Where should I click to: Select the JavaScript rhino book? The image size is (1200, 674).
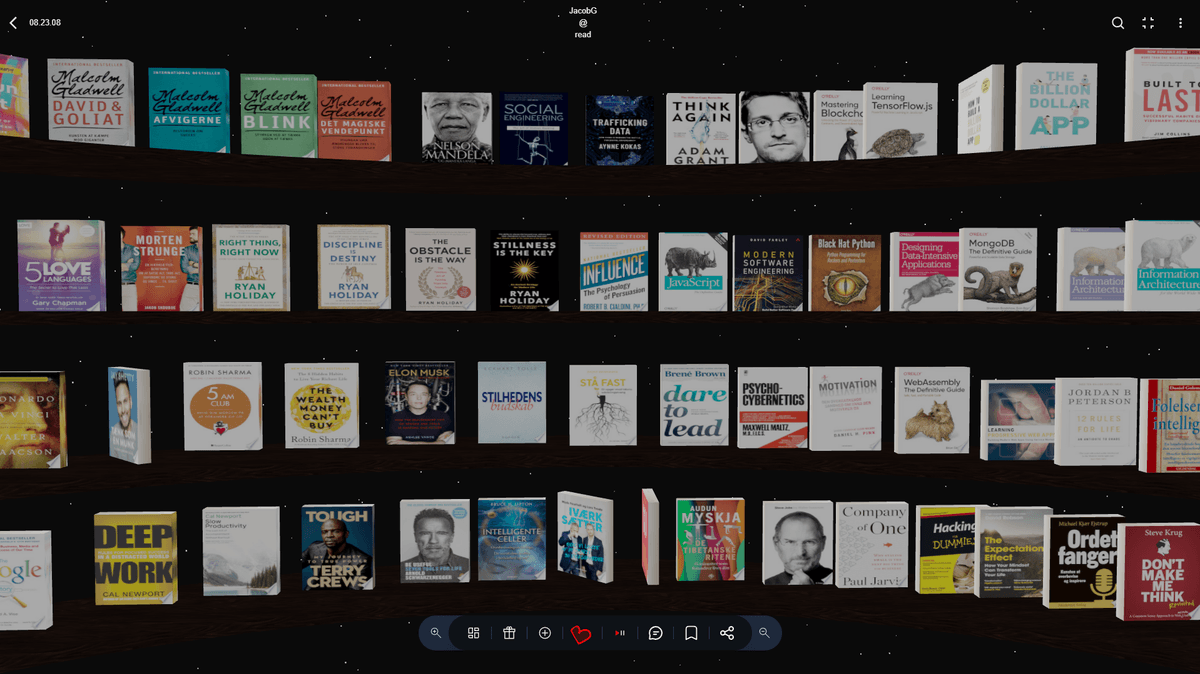(x=693, y=272)
